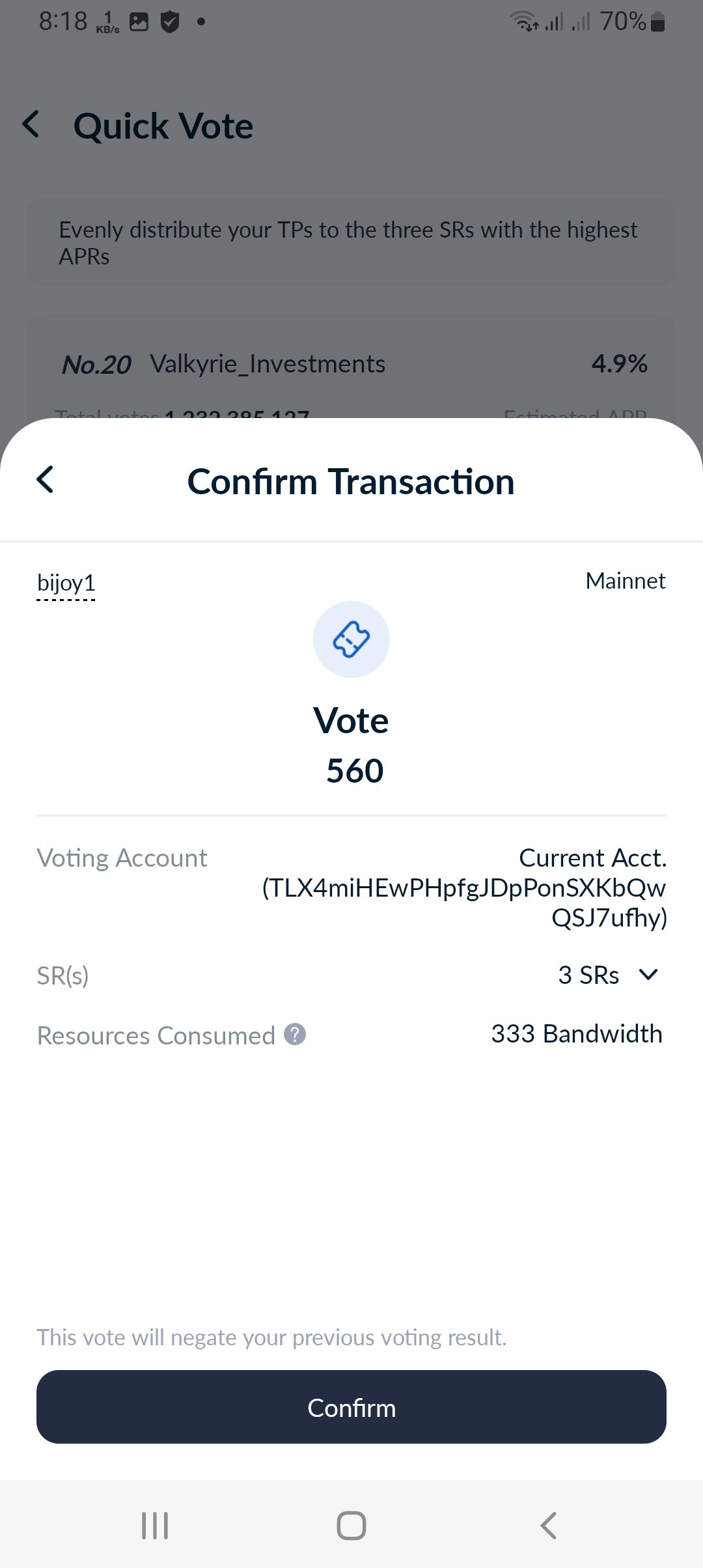
Task: Tap the bijoy1 account name
Action: (x=66, y=583)
